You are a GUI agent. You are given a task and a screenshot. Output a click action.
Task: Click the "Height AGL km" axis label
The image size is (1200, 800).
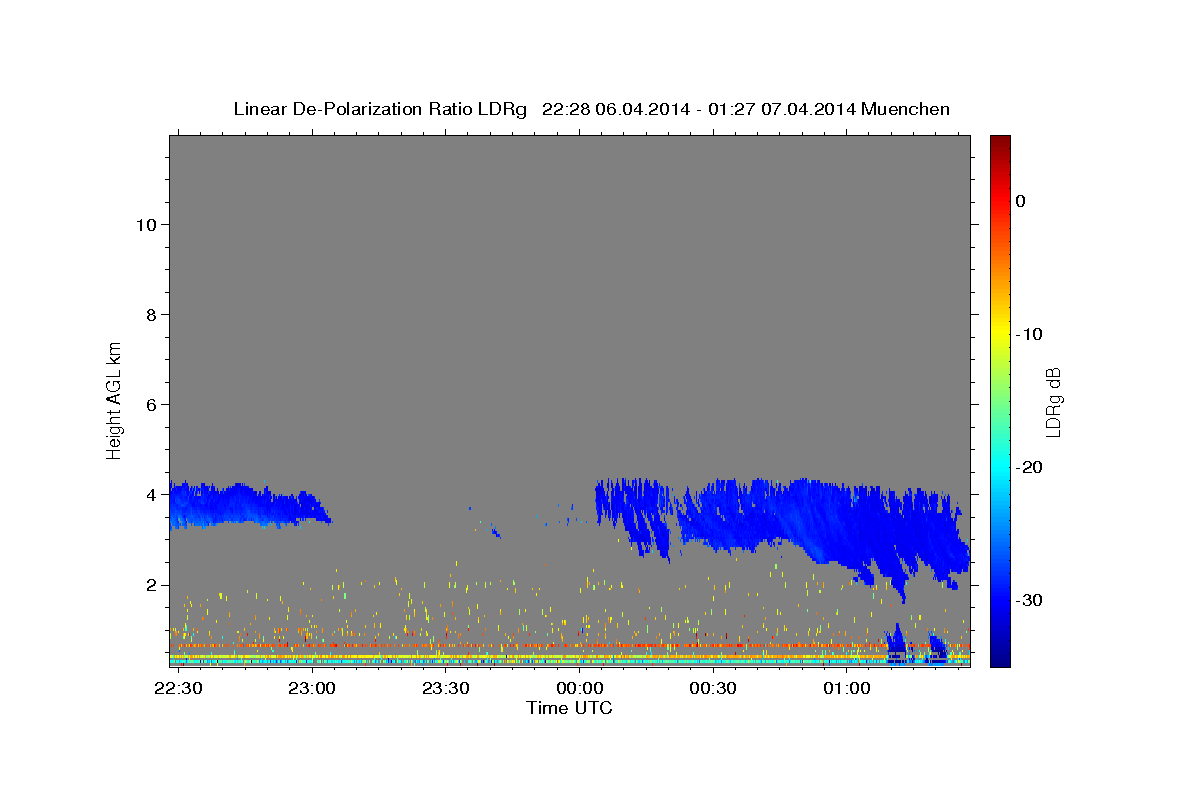(x=115, y=399)
